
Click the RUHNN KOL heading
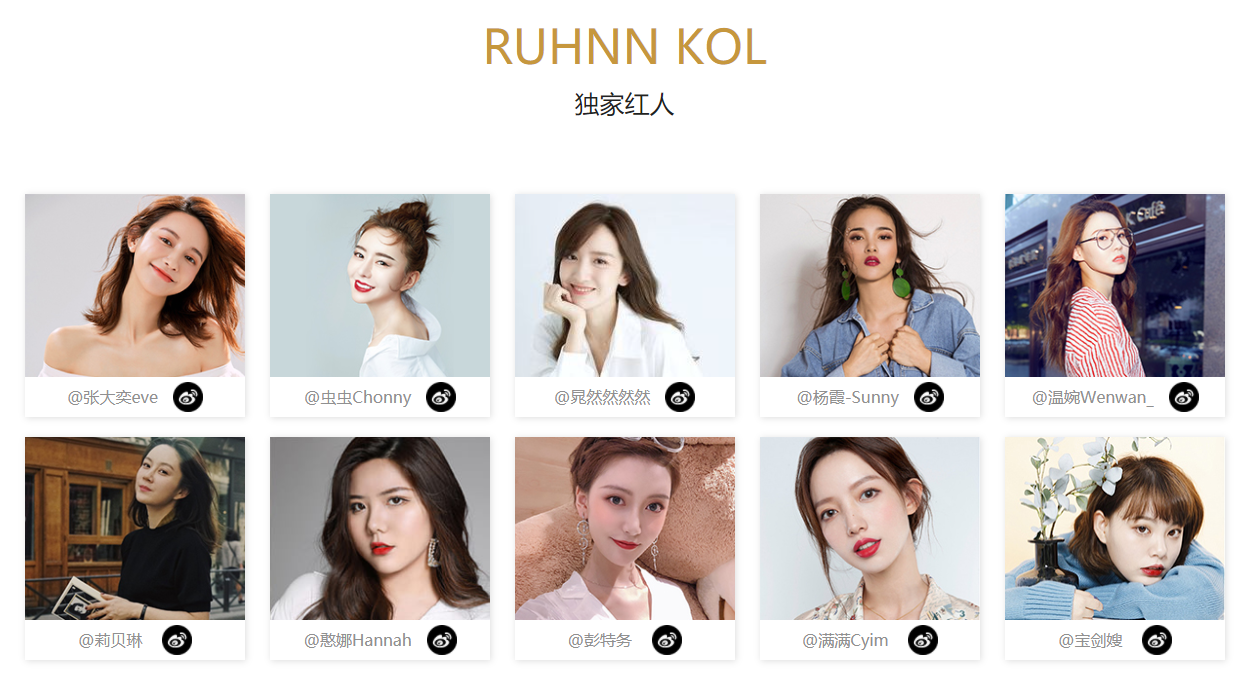(625, 47)
